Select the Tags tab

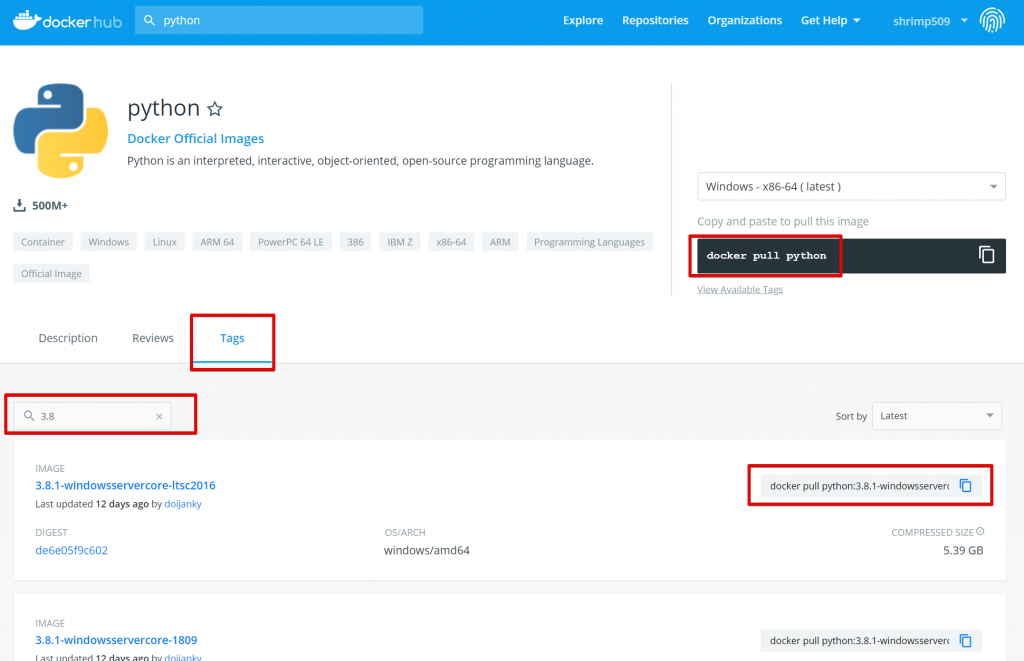click(232, 338)
